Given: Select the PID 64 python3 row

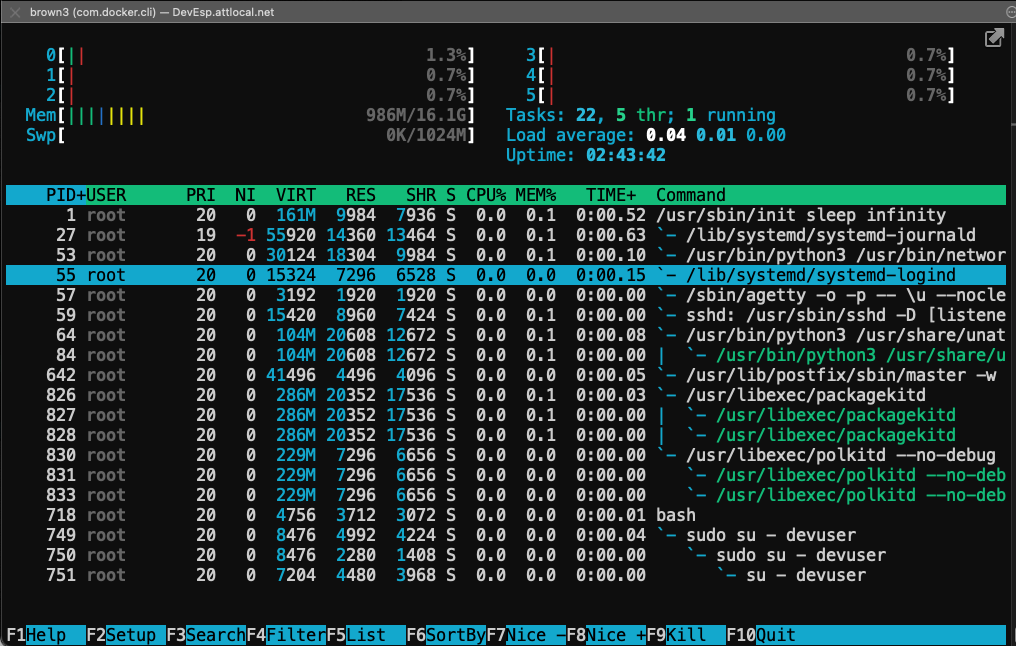Looking at the screenshot, I should coord(506,336).
